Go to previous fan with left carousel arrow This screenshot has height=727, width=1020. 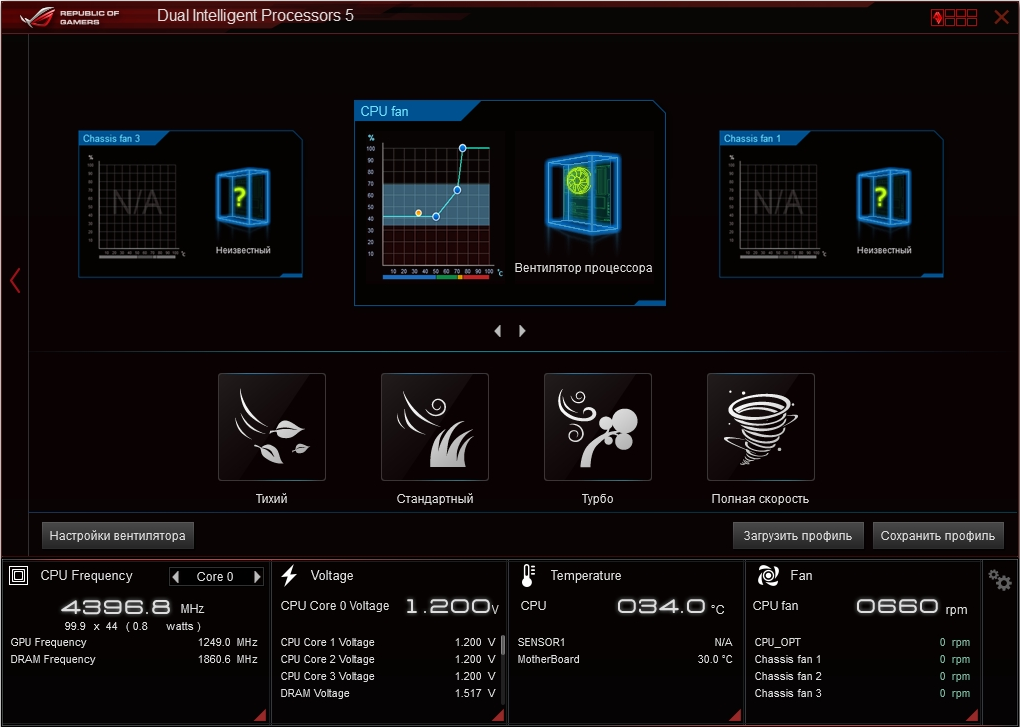point(498,331)
